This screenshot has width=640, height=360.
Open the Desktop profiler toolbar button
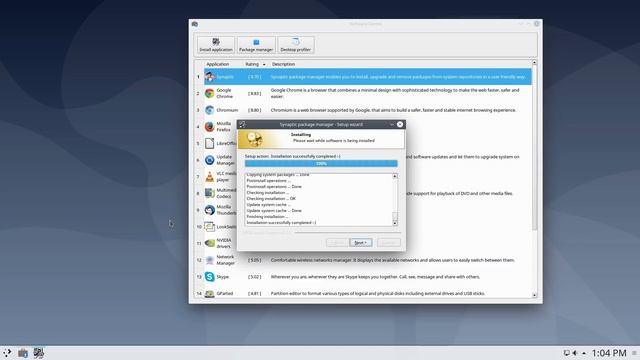pyautogui.click(x=296, y=44)
